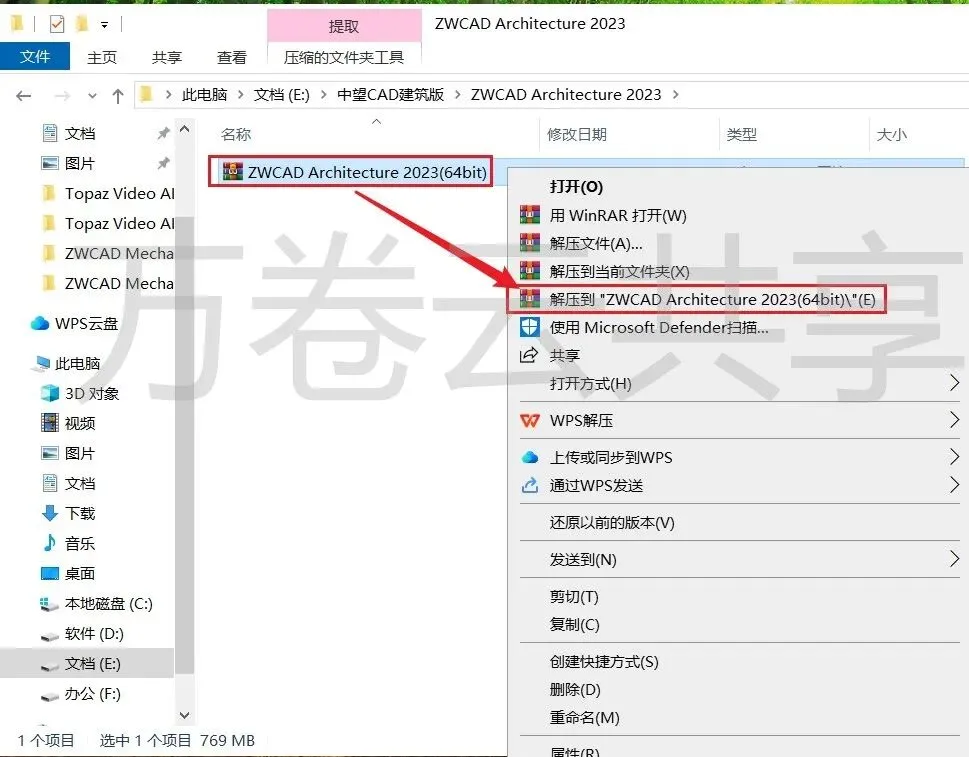Screen dimensions: 969x757
Task: Click WinRAR icon beside 解压文件(A)
Action: tap(530, 243)
